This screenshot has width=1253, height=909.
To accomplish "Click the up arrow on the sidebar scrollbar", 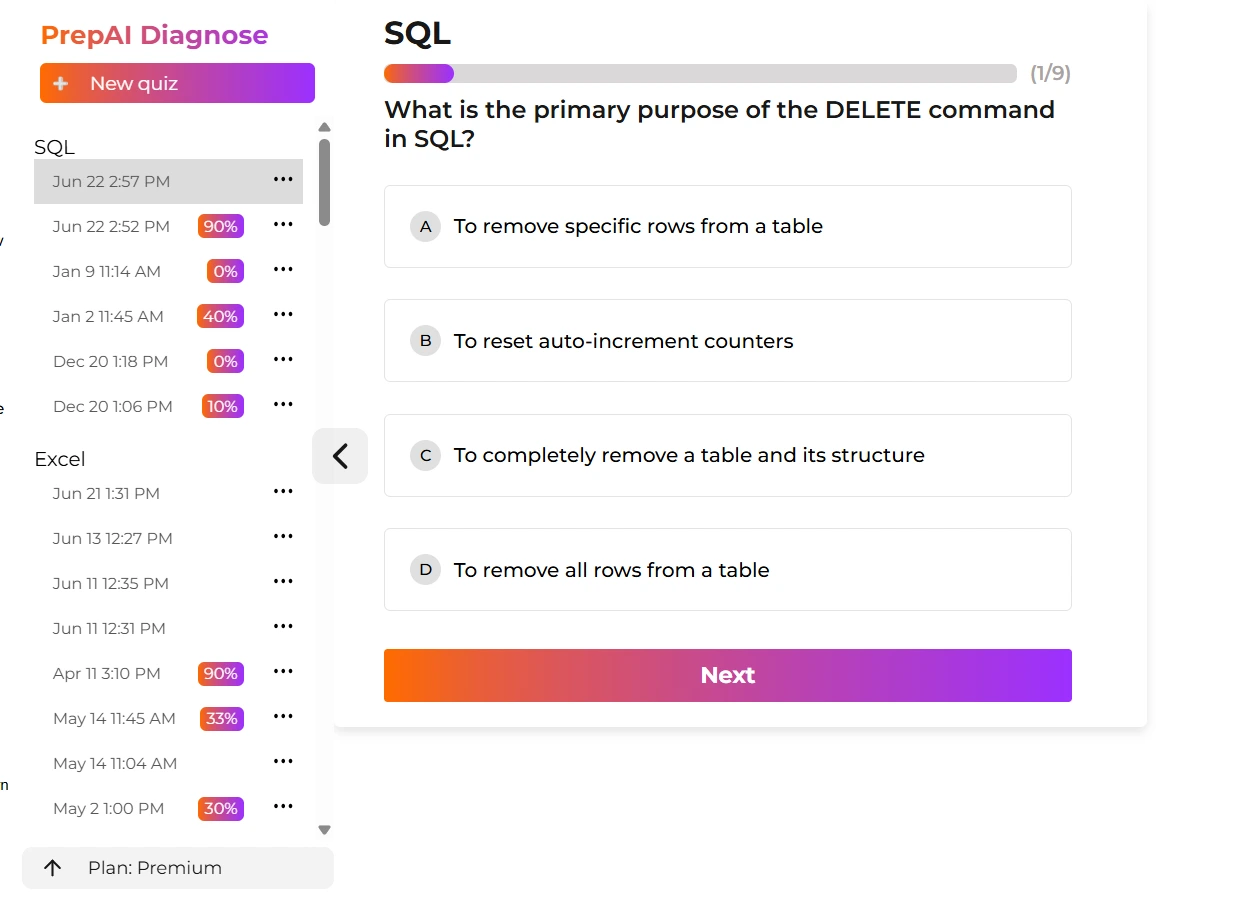I will coord(324,126).
